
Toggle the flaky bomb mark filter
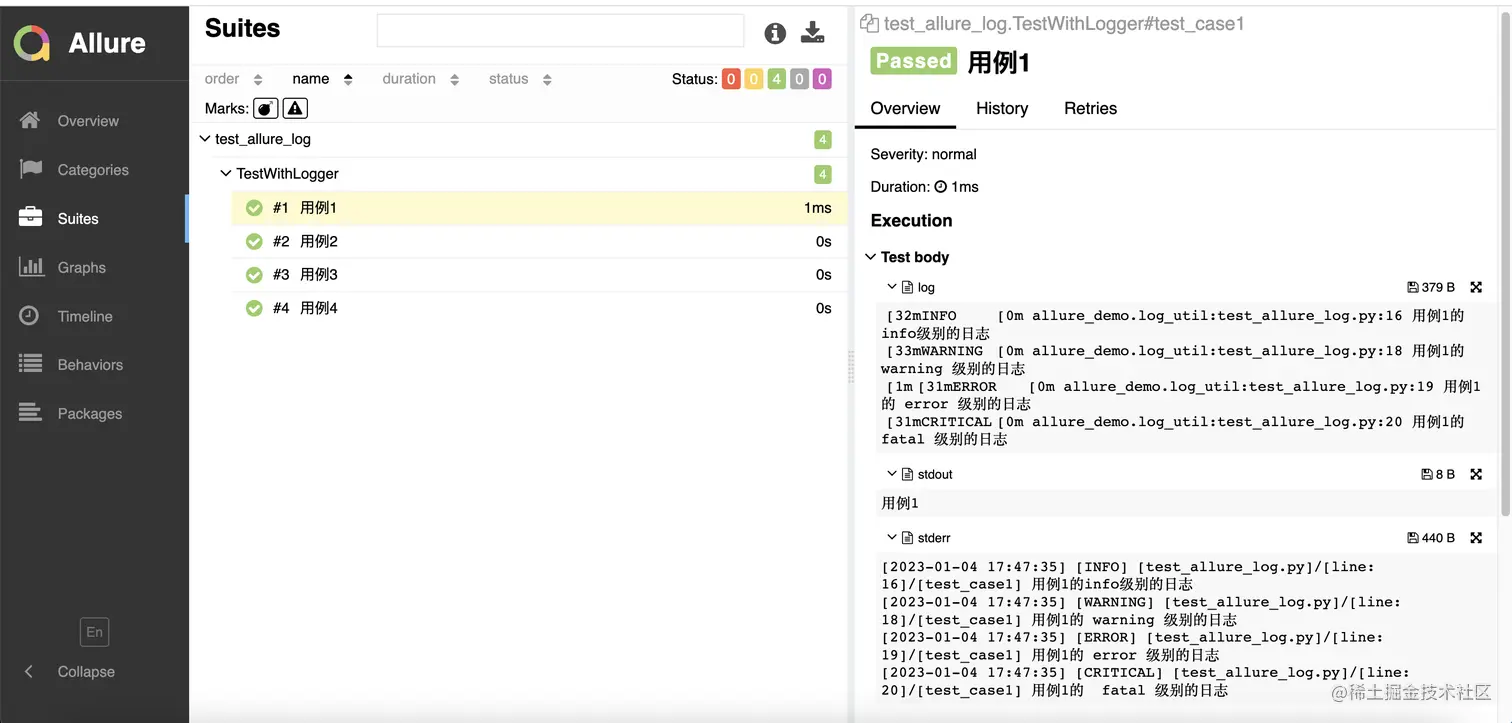point(266,108)
